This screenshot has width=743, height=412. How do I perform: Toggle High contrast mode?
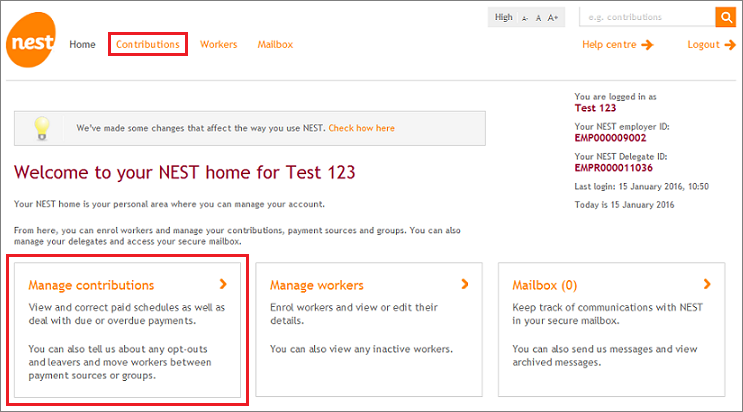tap(504, 18)
